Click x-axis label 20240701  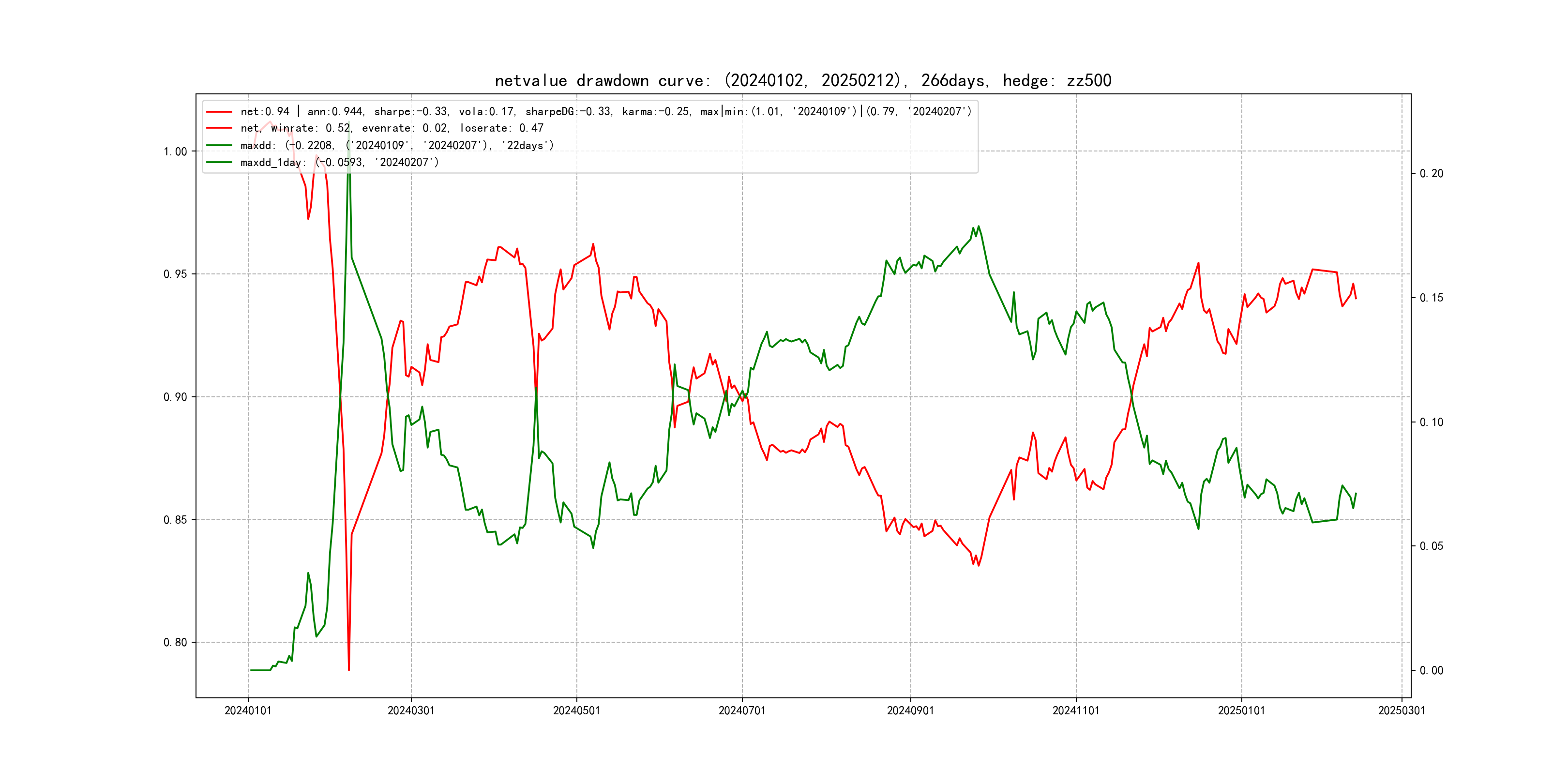click(x=742, y=710)
